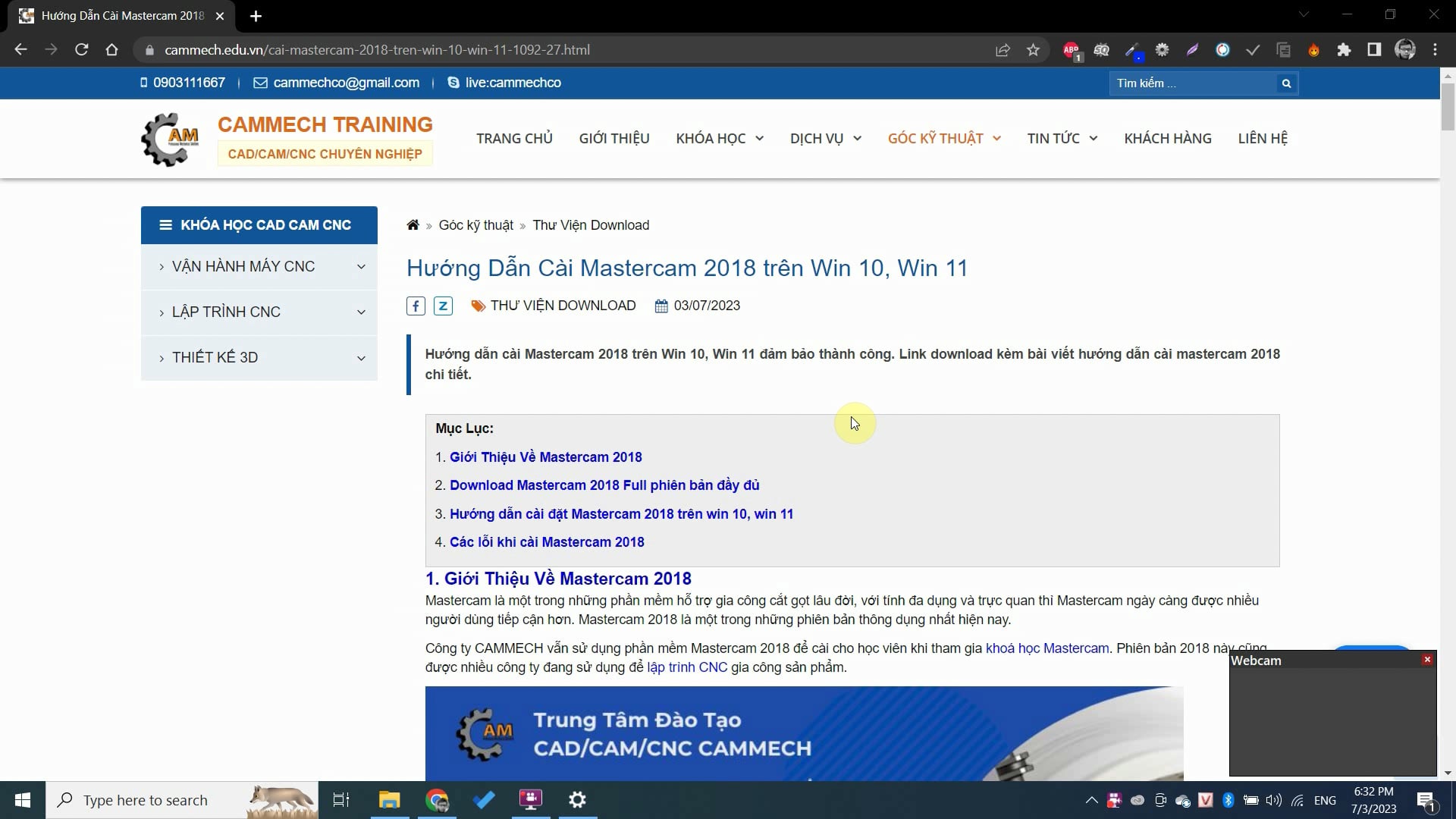
Task: Open the khoá học Mastercam link
Action: pyautogui.click(x=1046, y=648)
